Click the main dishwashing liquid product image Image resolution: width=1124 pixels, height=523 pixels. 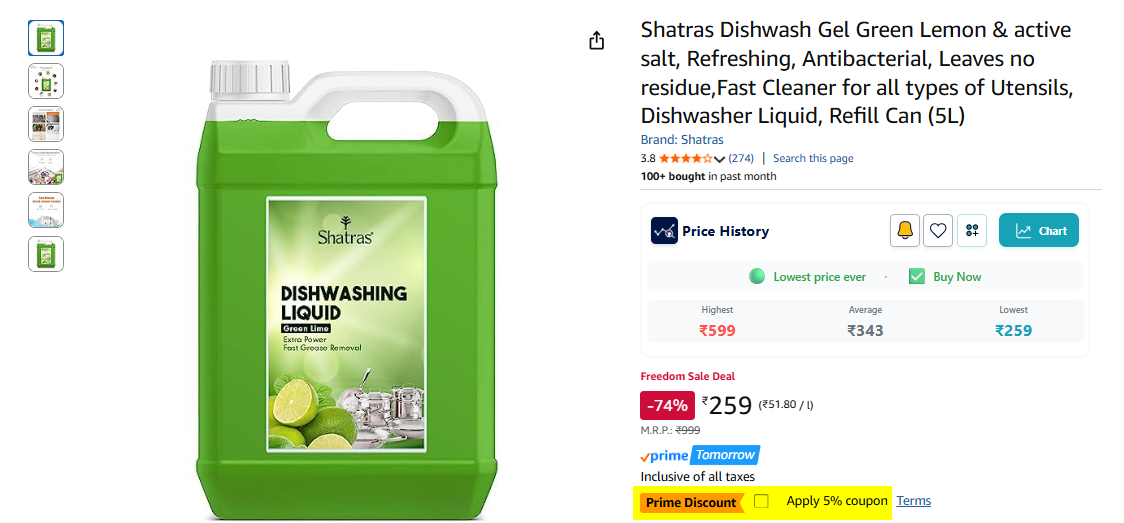[x=347, y=290]
